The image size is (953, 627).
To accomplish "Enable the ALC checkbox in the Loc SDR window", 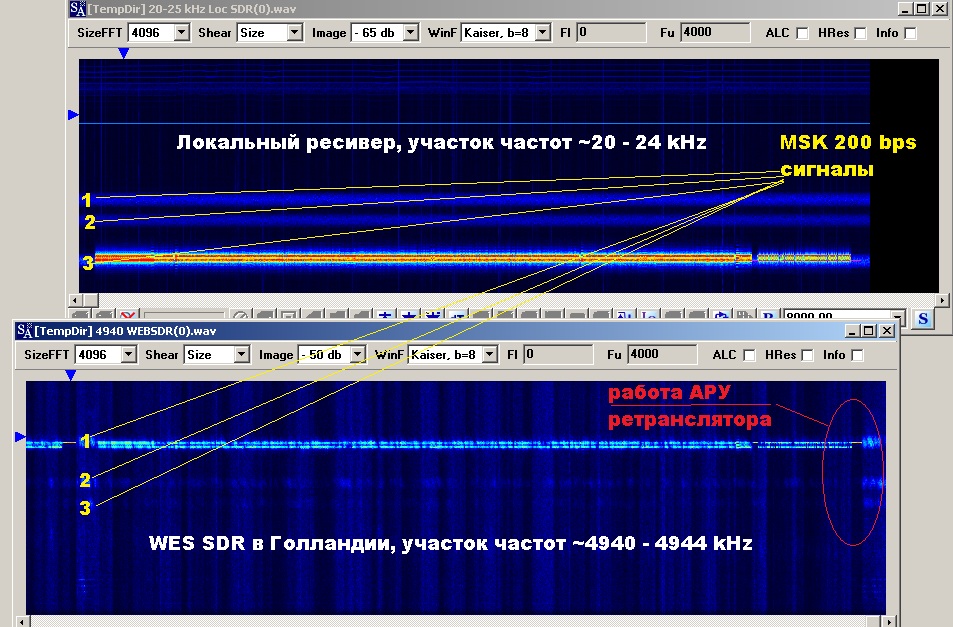I will 802,33.
